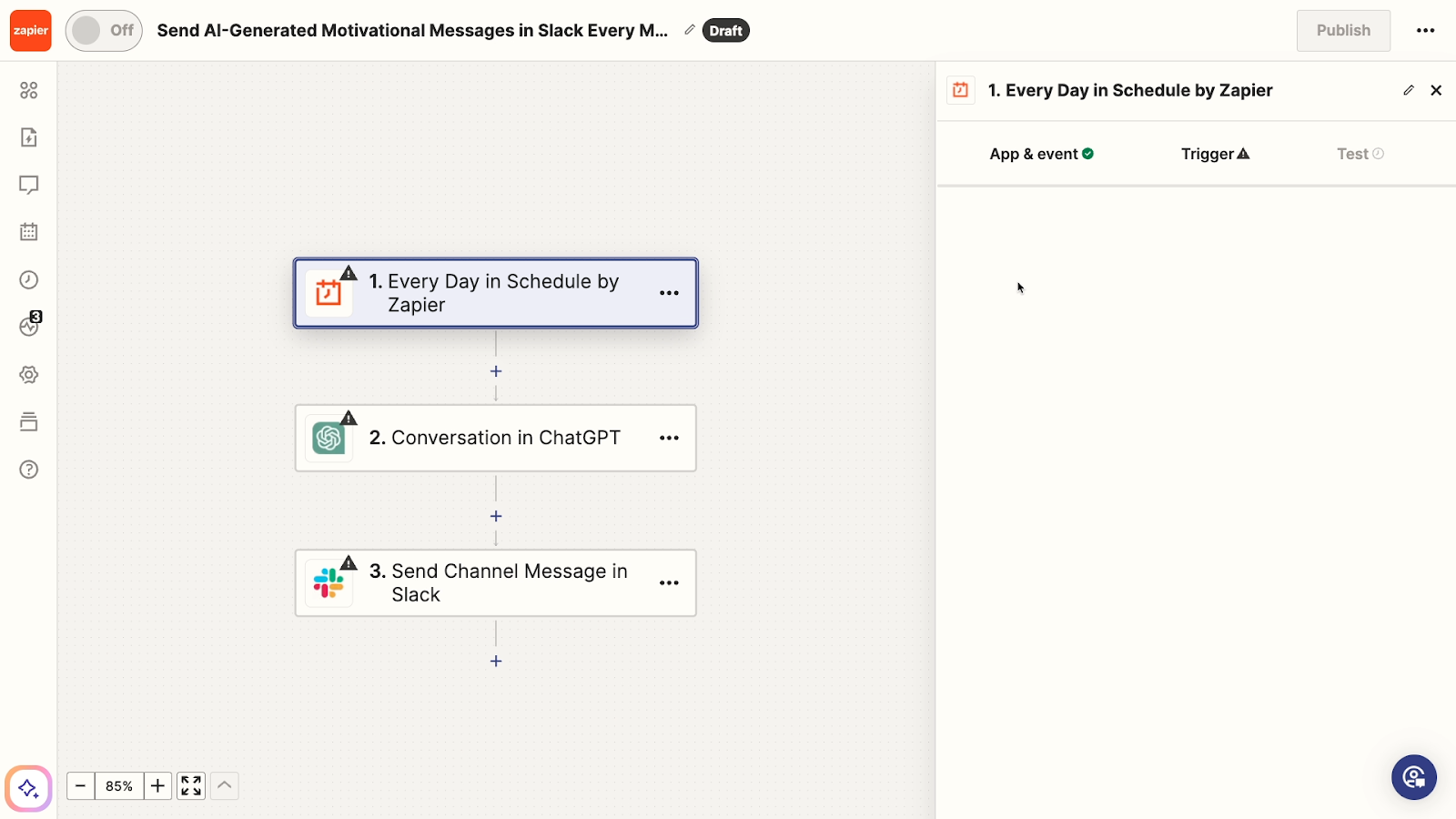This screenshot has height=819, width=1456.
Task: Open the top-right three-dot Zap menu
Action: point(1425,30)
